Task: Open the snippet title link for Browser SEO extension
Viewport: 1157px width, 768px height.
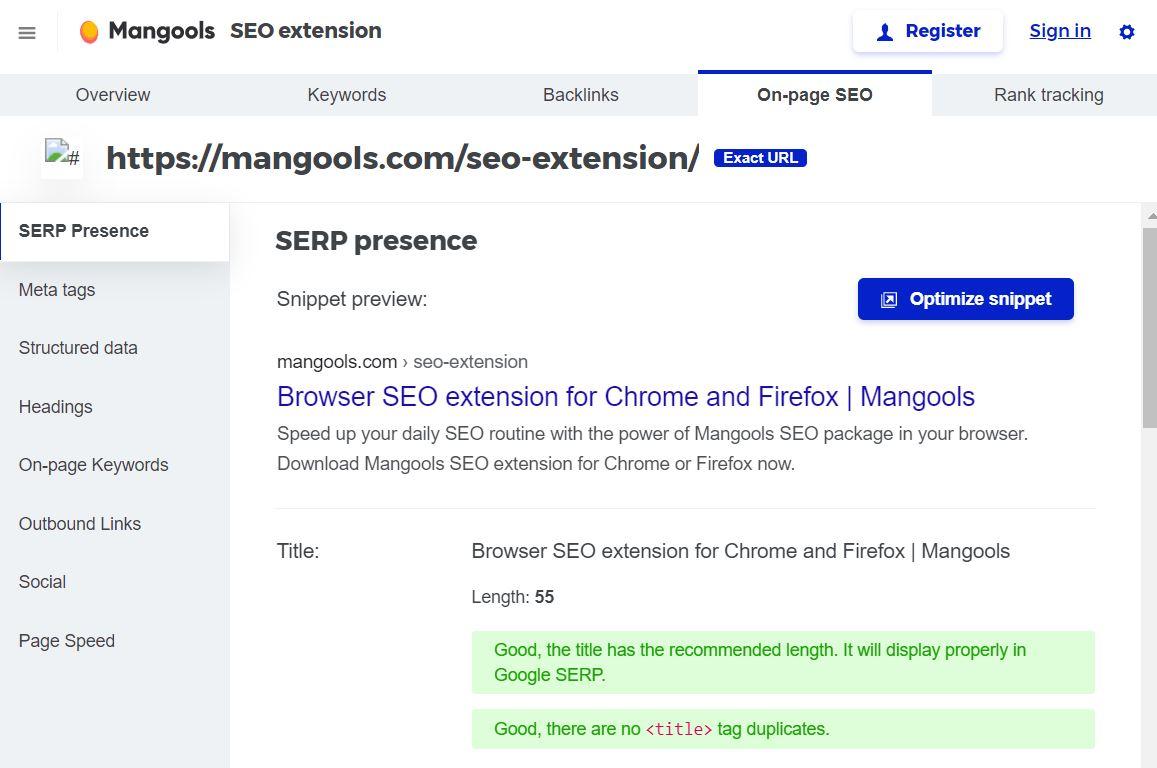Action: click(x=626, y=397)
